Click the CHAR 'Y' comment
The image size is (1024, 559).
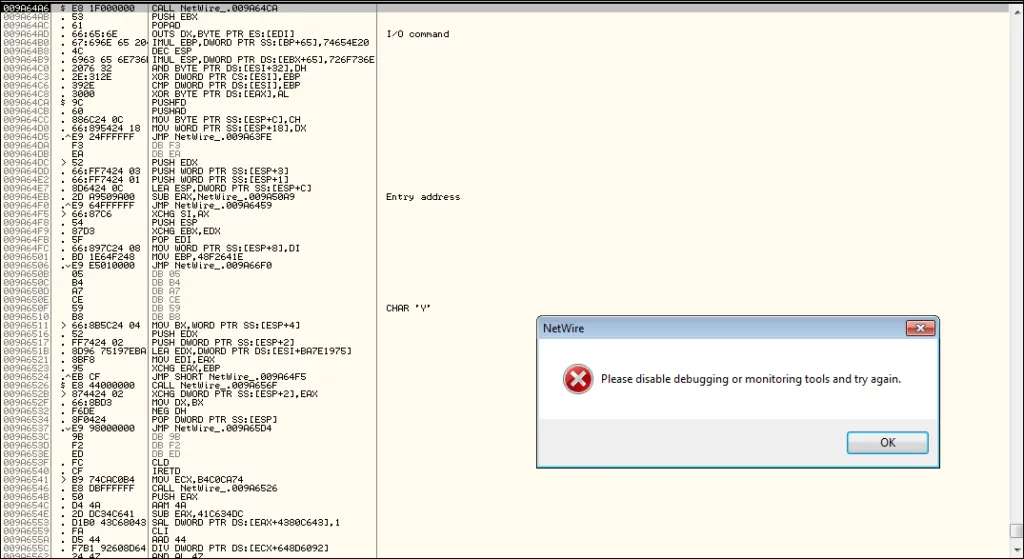point(409,308)
